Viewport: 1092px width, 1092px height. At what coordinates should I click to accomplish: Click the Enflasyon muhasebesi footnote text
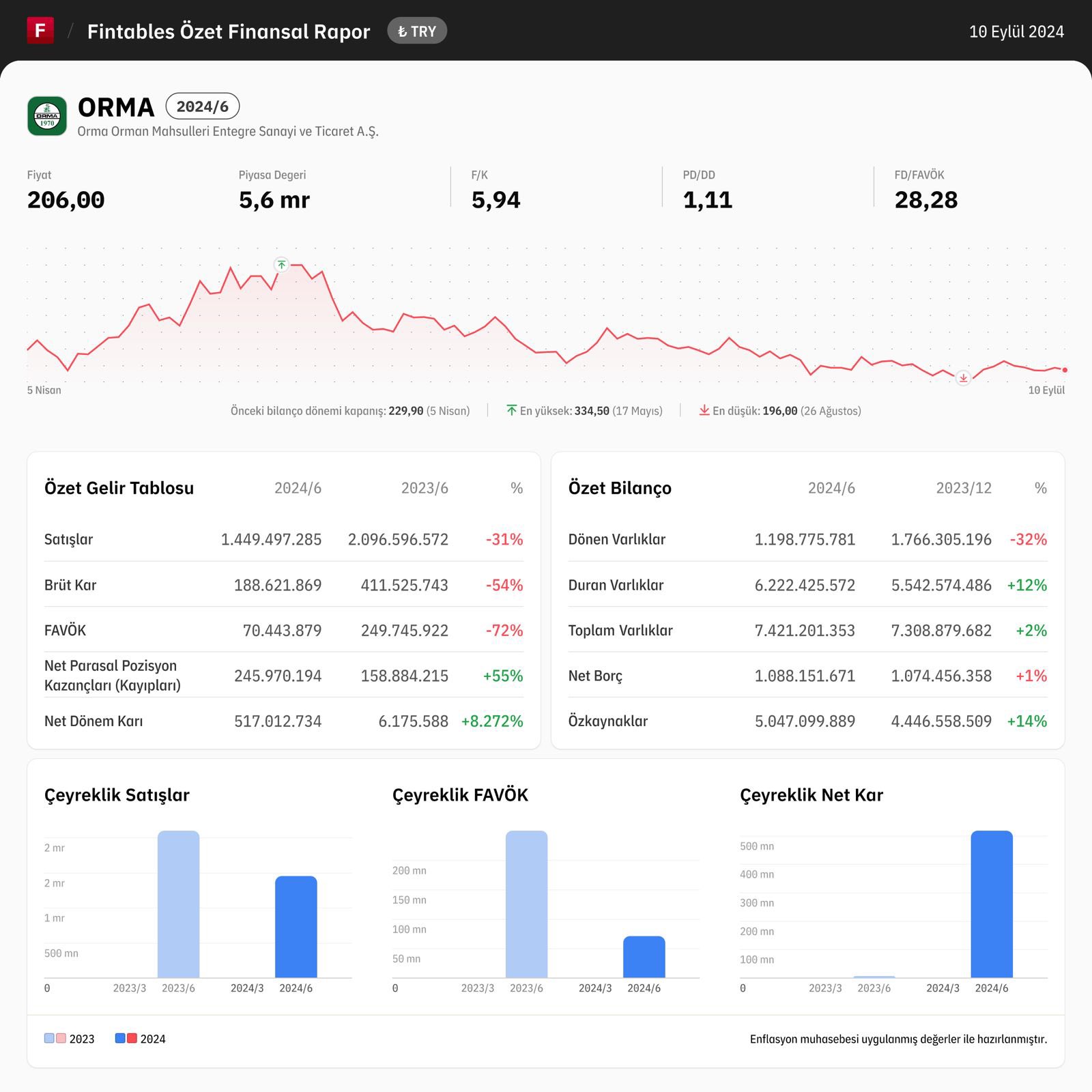(898, 1039)
